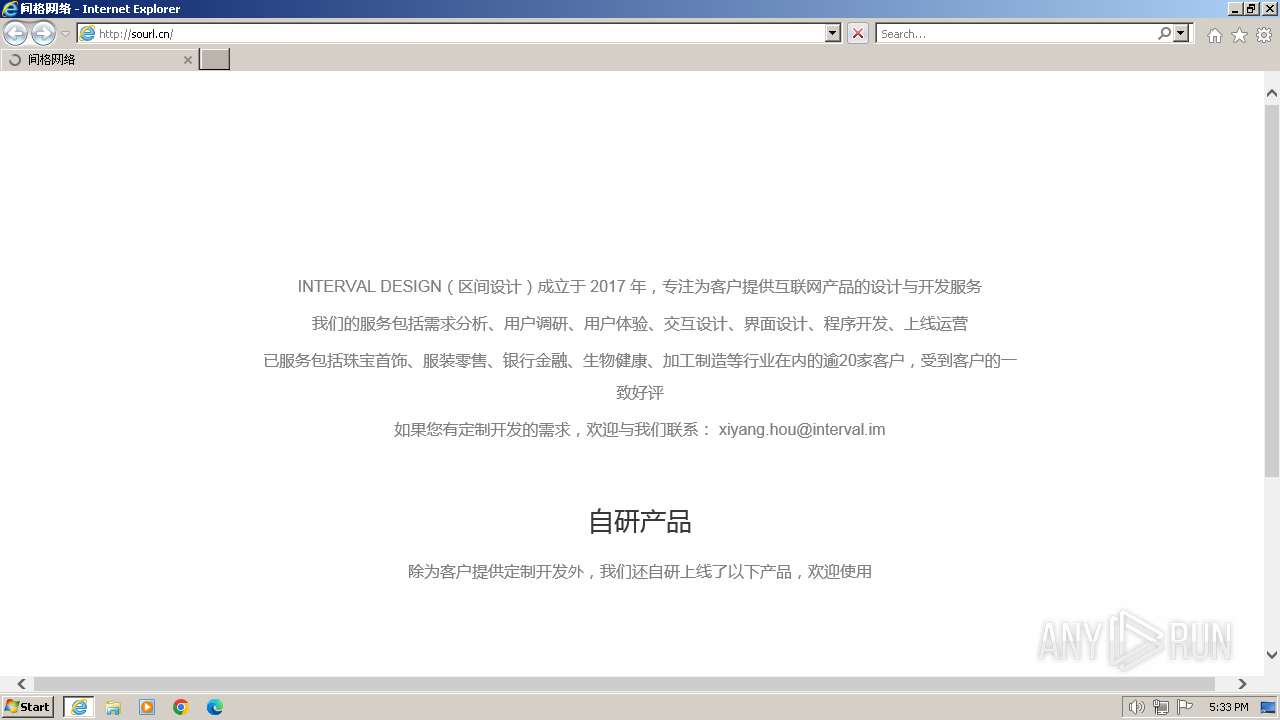Open the Action Center flag icon

(1185, 707)
